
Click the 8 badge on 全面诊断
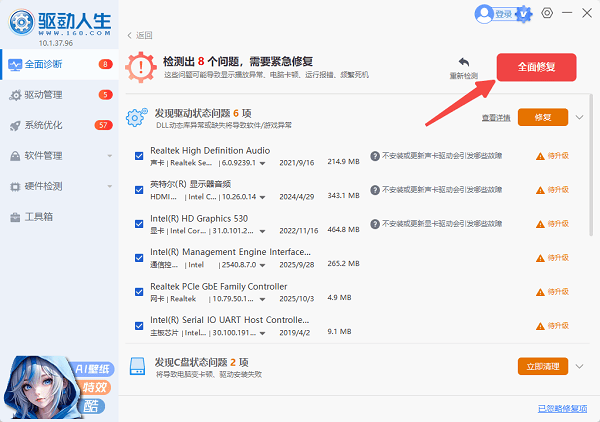(105, 64)
